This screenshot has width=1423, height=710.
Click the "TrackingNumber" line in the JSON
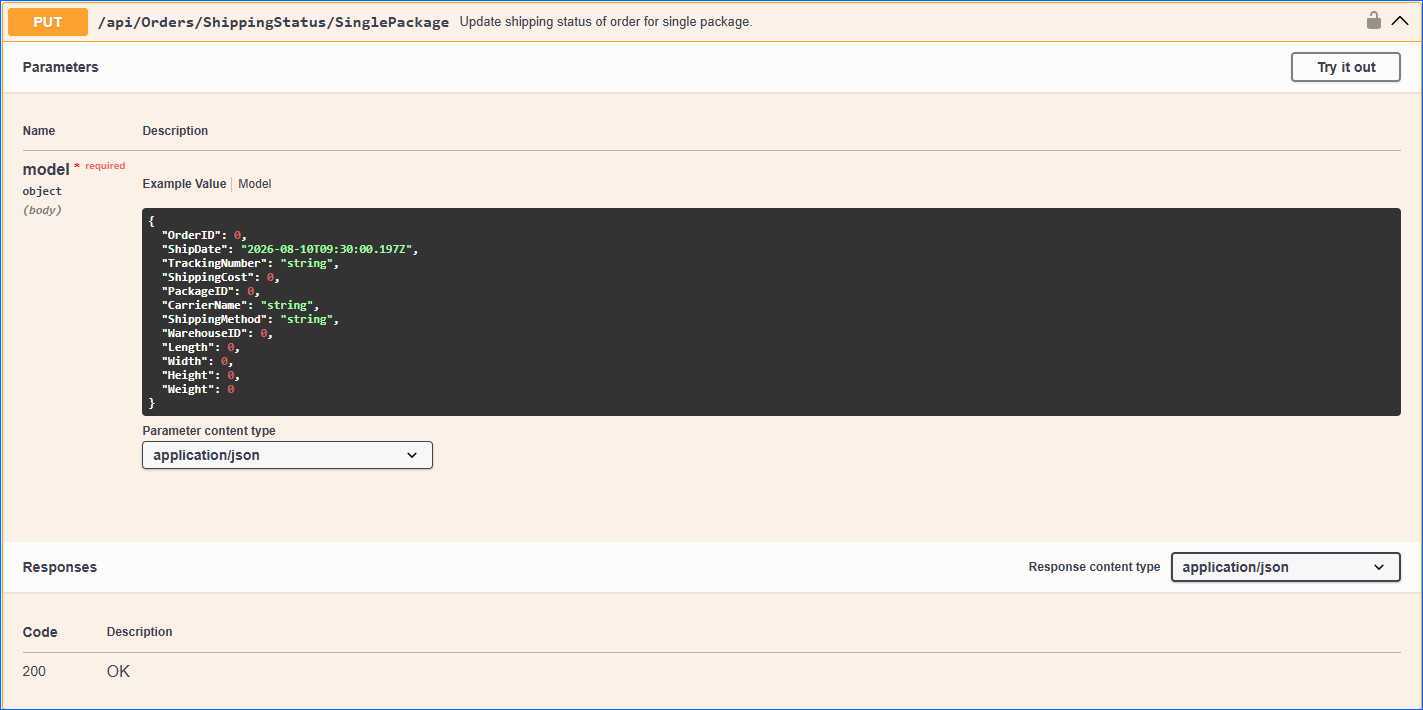251,263
